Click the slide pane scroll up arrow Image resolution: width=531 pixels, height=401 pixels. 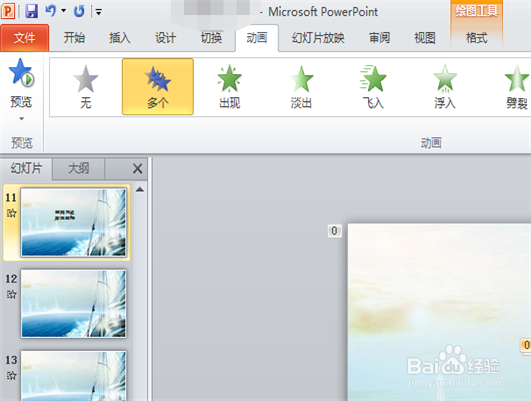140,190
